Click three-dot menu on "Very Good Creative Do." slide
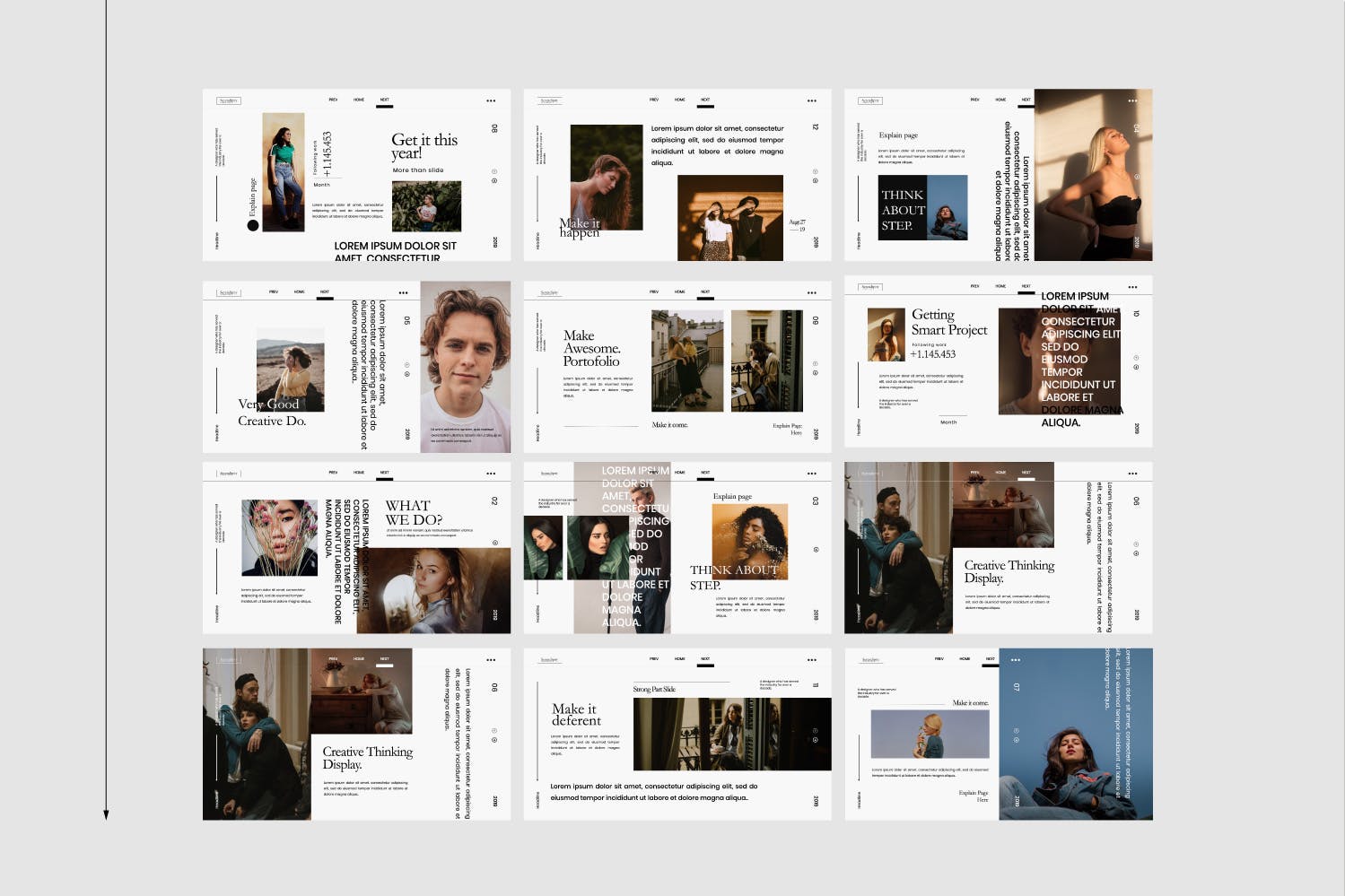This screenshot has height=896, width=1345. (403, 292)
